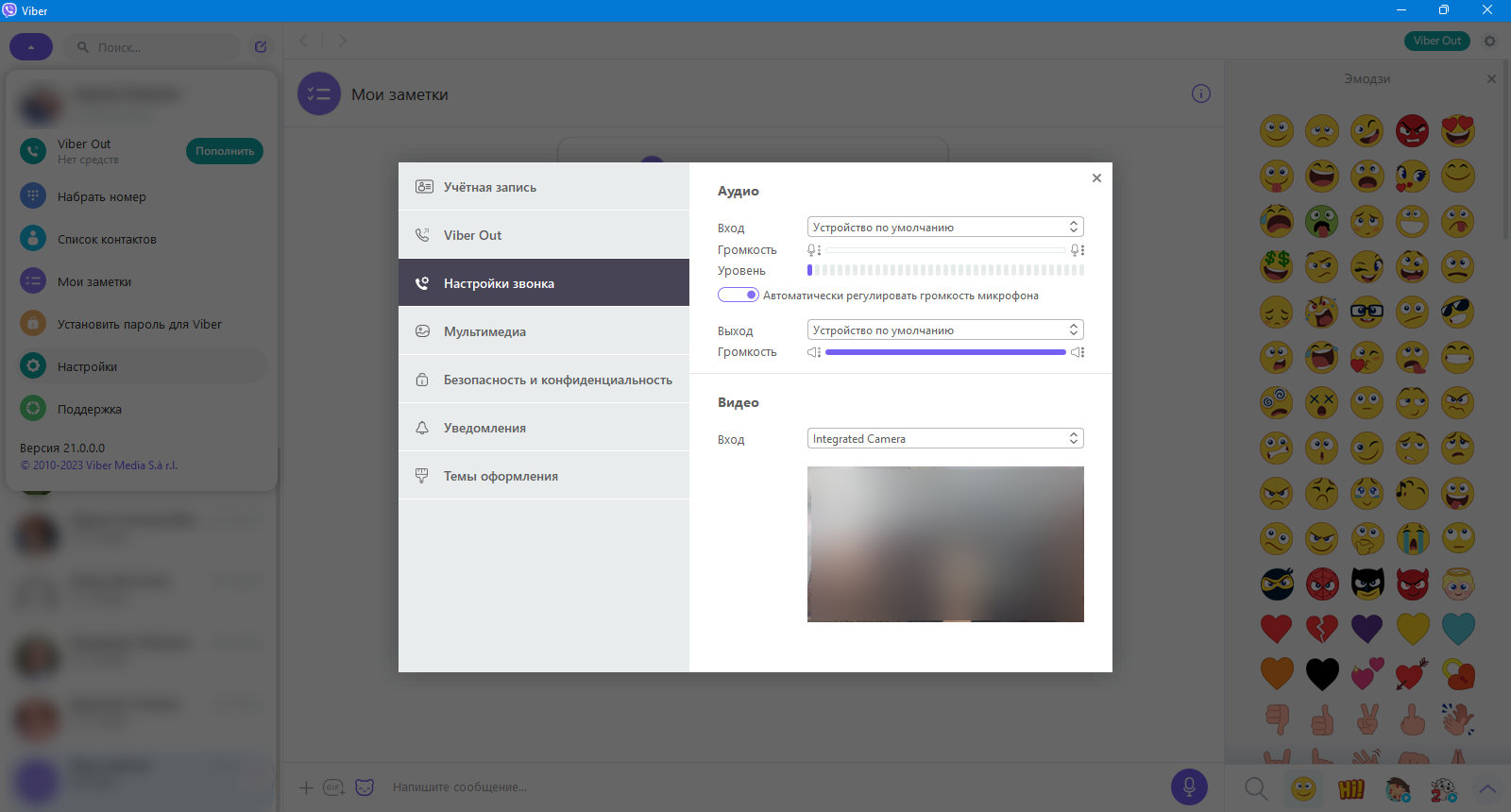Viewport: 1511px width, 812px height.
Task: Click the message input field
Action: (774, 787)
